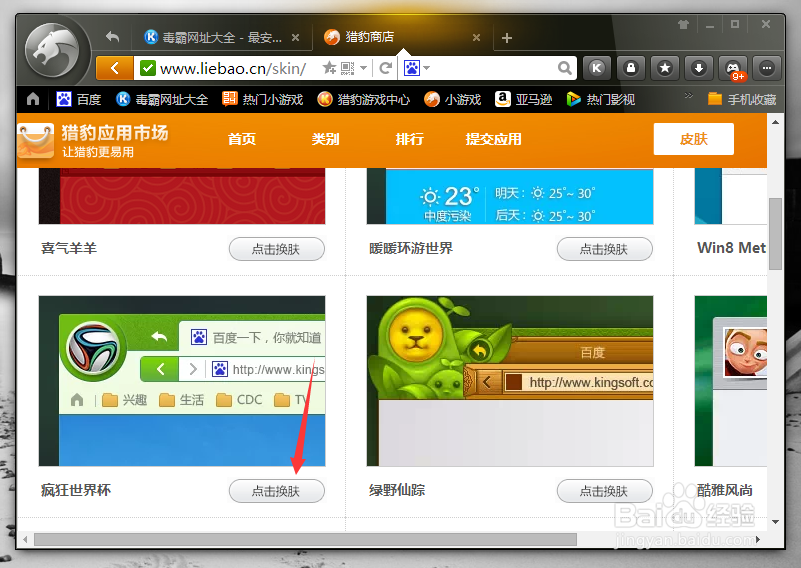Screen dimensions: 801x568
Task: Open favorites star toolbar button
Action: coord(665,68)
